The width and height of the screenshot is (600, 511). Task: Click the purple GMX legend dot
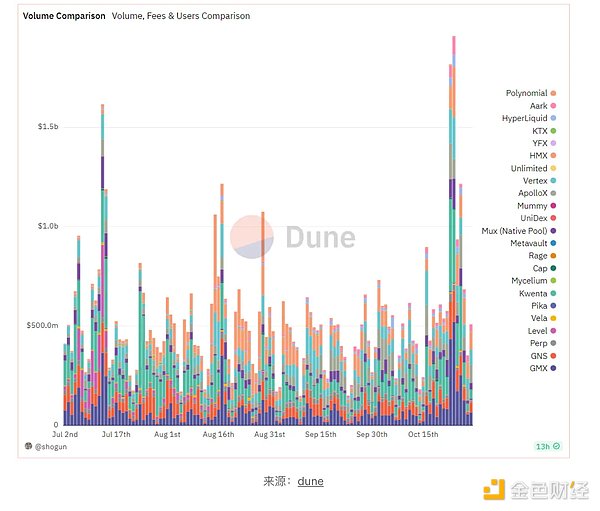(554, 368)
